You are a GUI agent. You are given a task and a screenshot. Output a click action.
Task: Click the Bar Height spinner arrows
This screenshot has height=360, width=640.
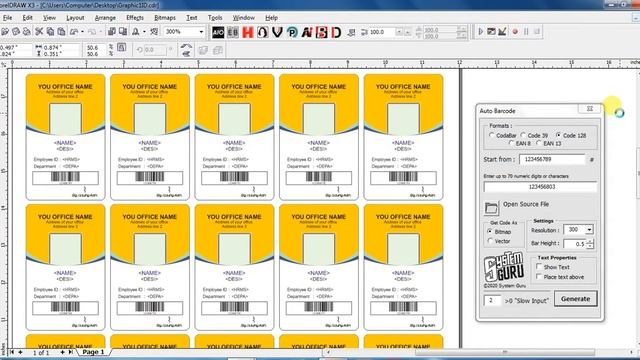tap(589, 244)
